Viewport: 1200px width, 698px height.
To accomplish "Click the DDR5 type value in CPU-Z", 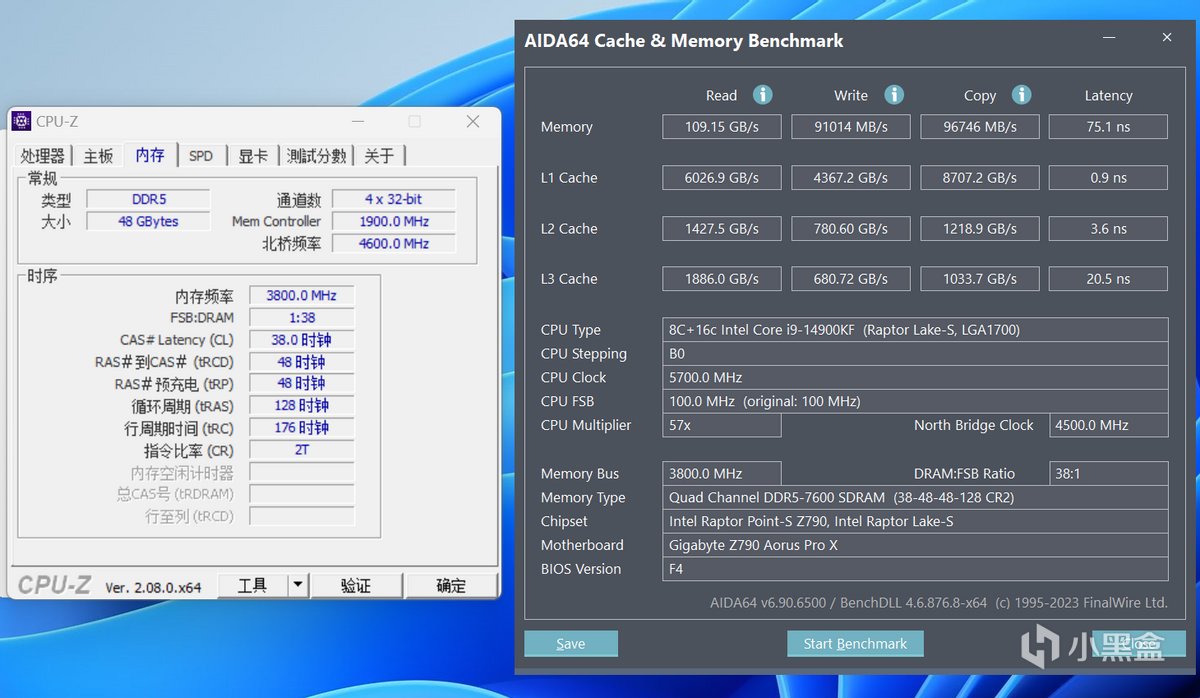I will coord(148,199).
